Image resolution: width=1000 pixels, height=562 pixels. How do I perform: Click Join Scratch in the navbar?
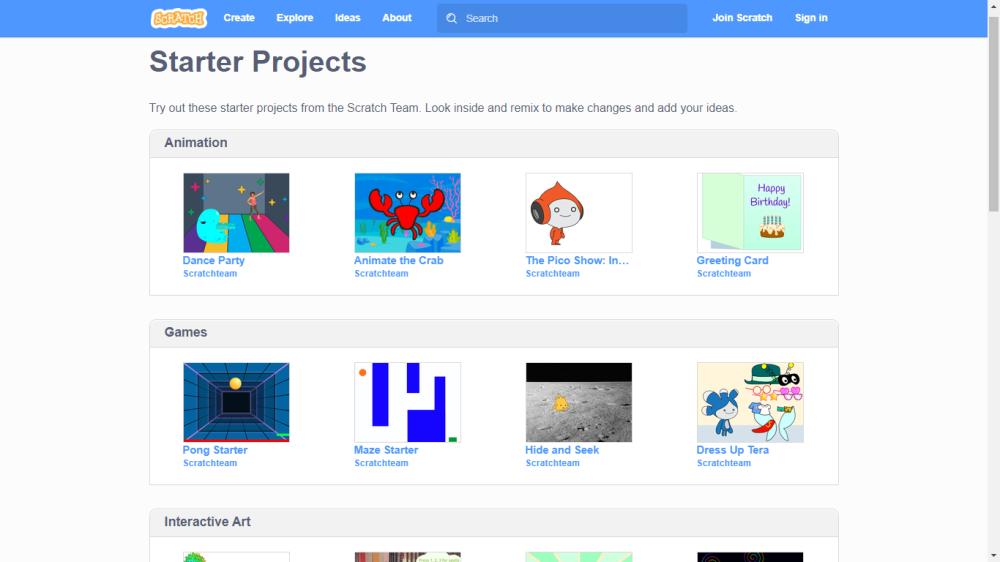tap(742, 18)
